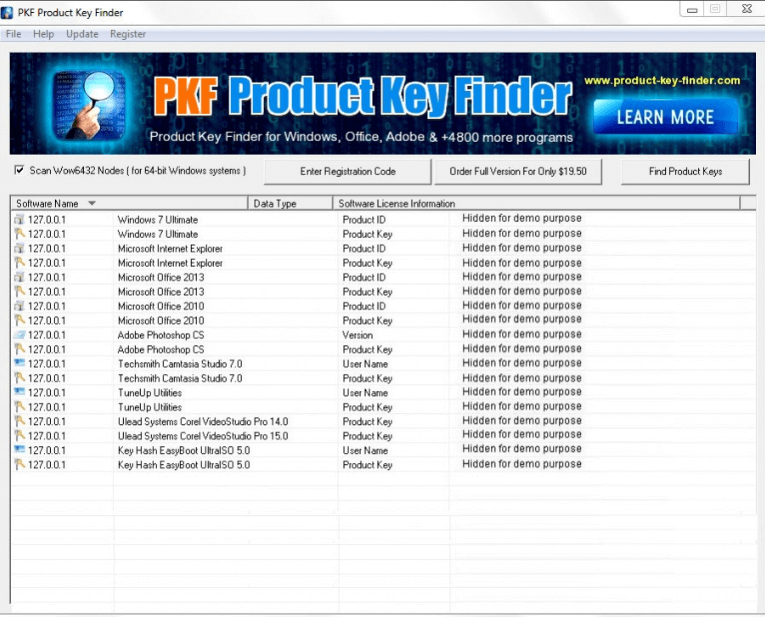Open the Help menu

43,34
